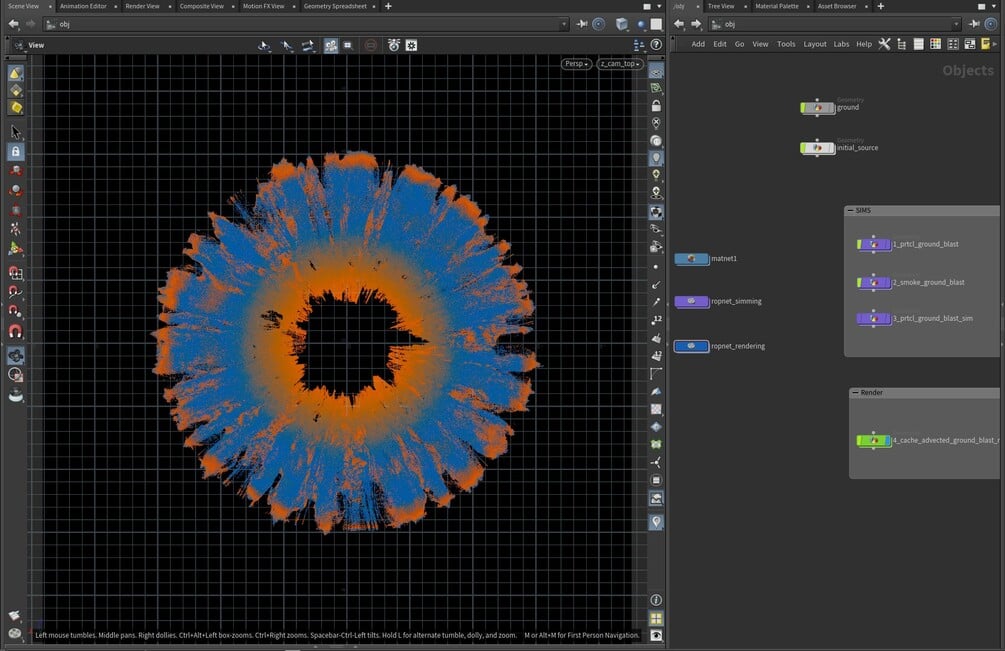
Task: Open the Layout menu in network editor
Action: pyautogui.click(x=814, y=44)
